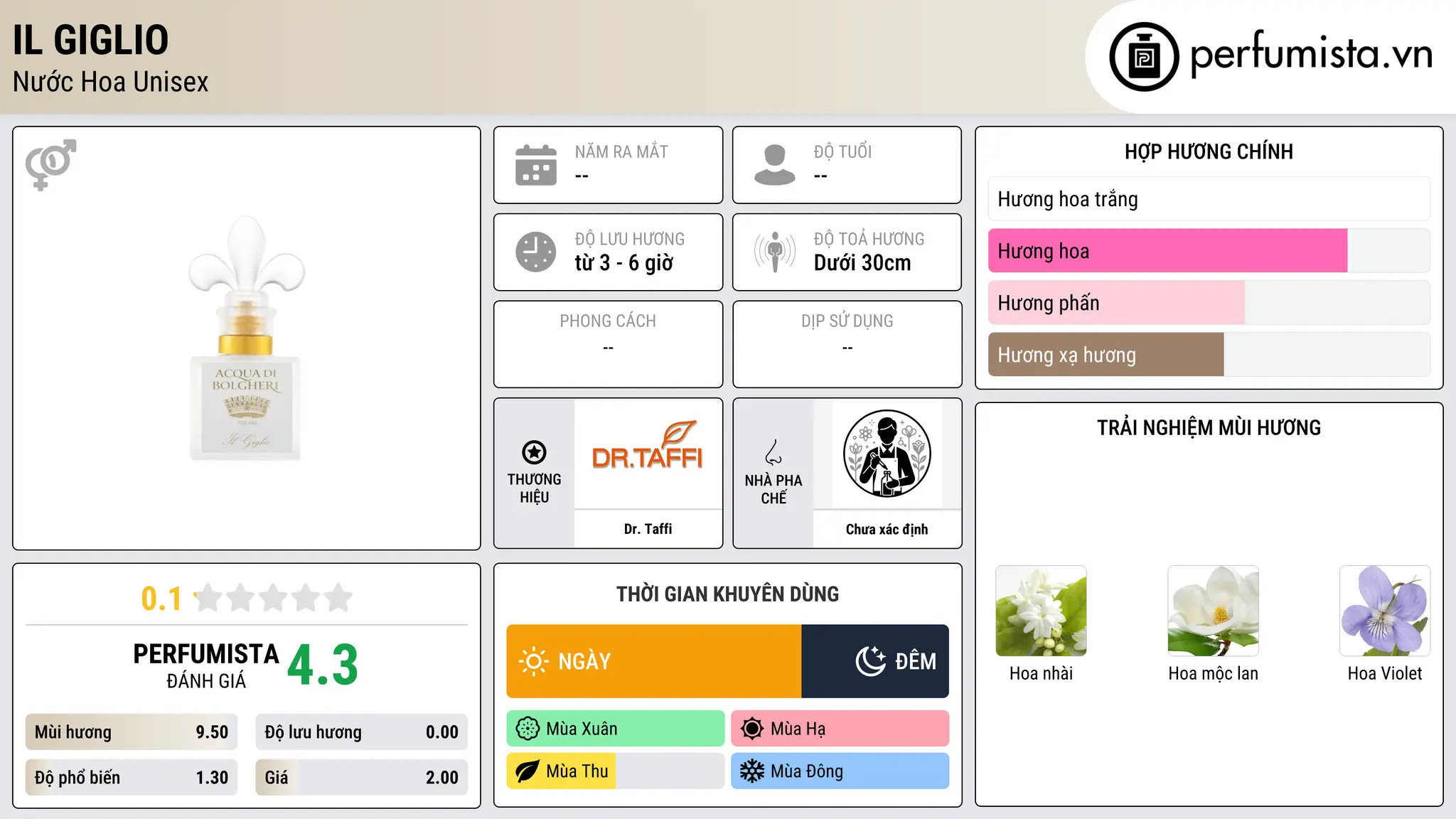Click the Dr. Taffi brand logo
The width and height of the screenshot is (1456, 819).
point(648,446)
